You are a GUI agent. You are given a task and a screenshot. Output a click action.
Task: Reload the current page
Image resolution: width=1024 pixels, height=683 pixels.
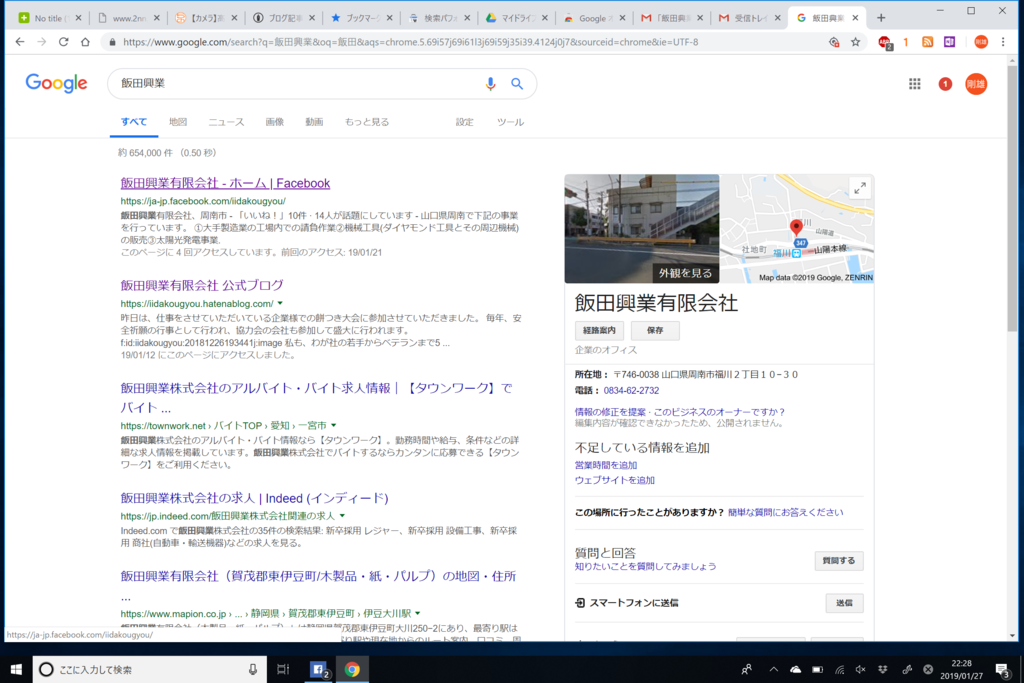point(63,42)
